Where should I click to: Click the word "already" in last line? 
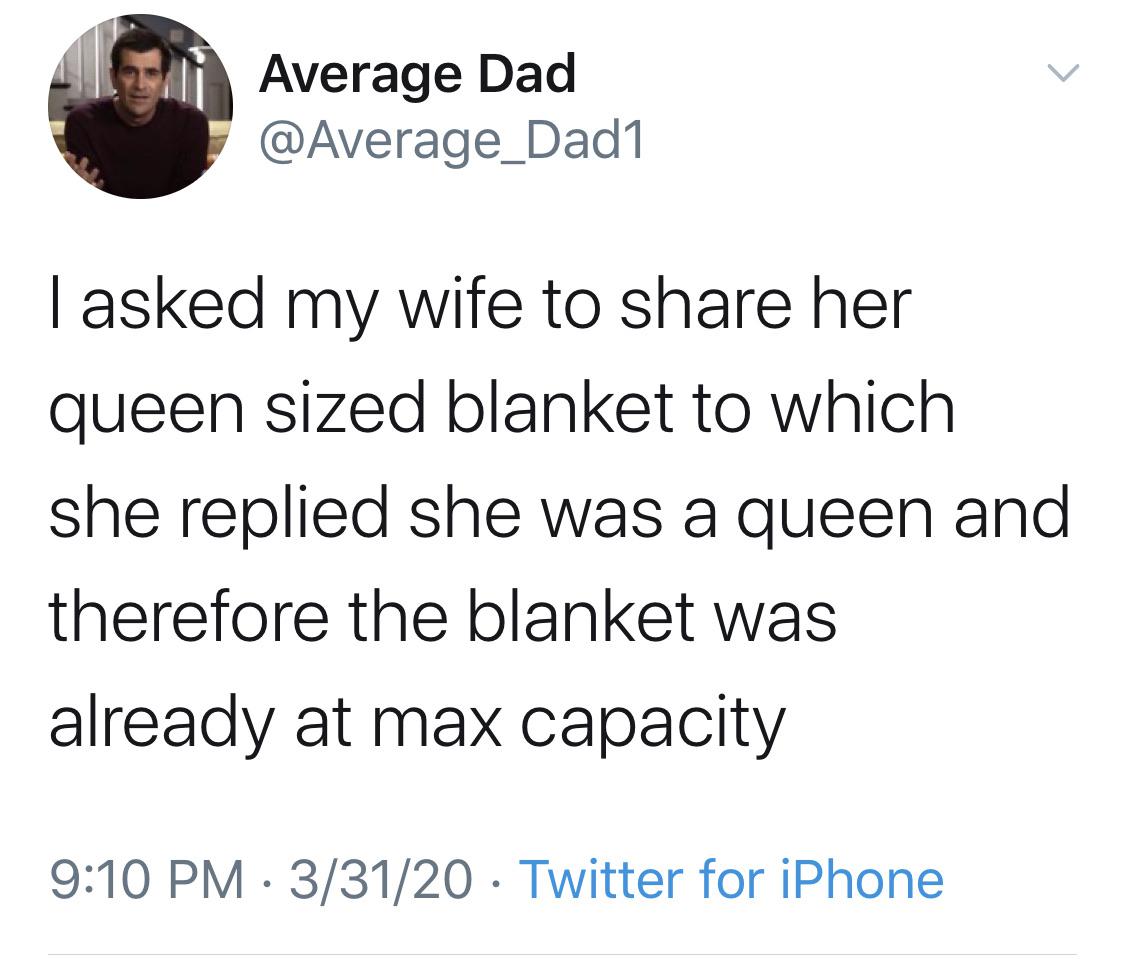[x=160, y=722]
